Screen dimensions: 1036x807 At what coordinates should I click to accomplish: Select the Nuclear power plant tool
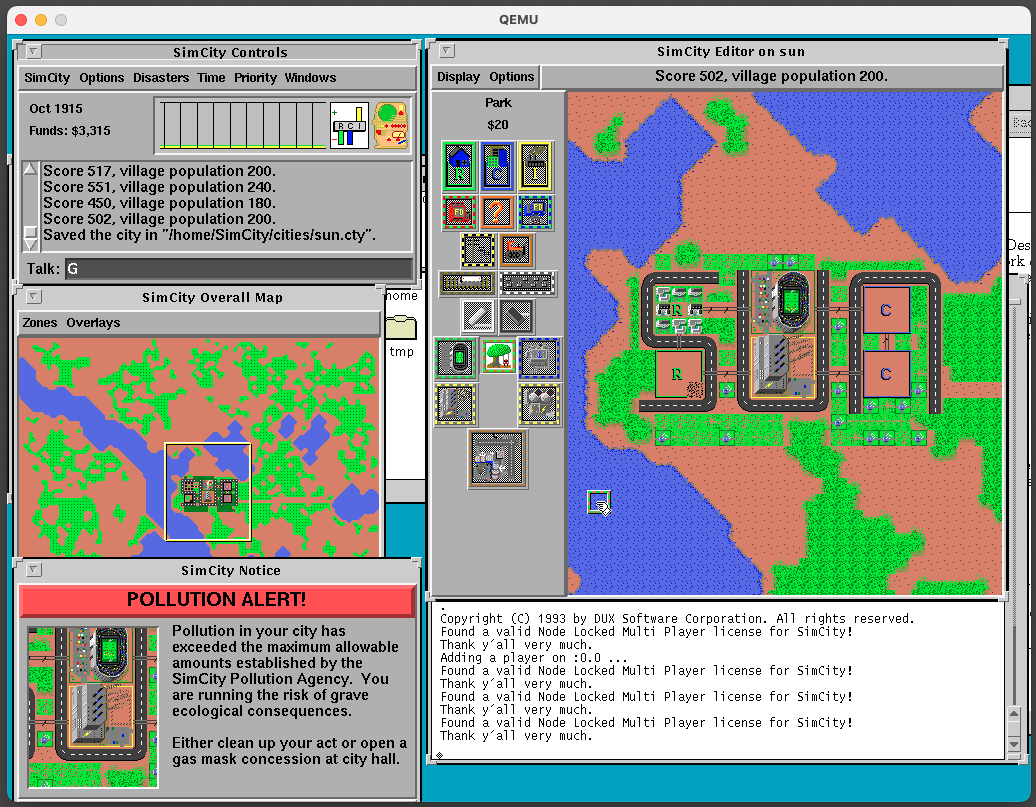(540, 403)
